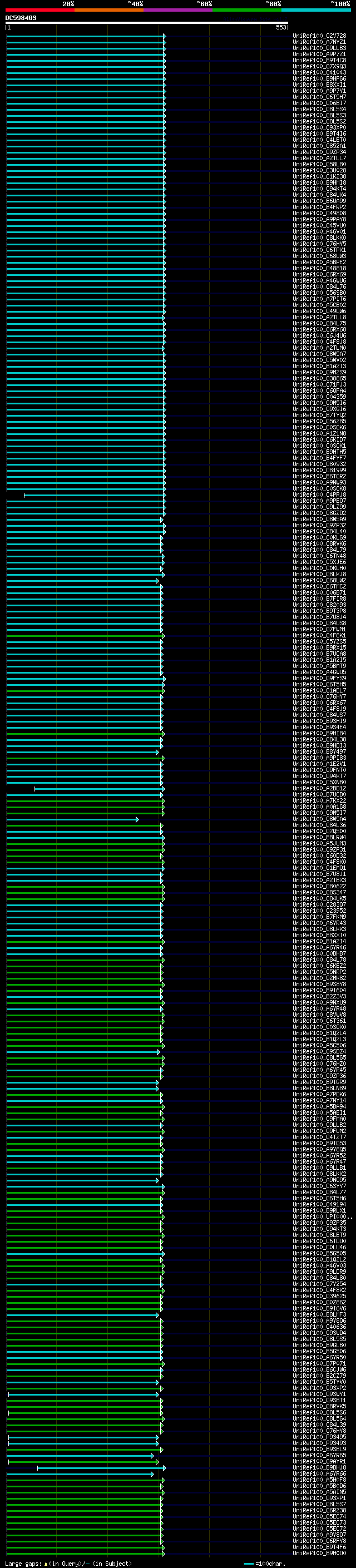The height and width of the screenshot is (1568, 356).
Task: Select hit label UniRef100_B8XXI1
Action: (x=319, y=85)
